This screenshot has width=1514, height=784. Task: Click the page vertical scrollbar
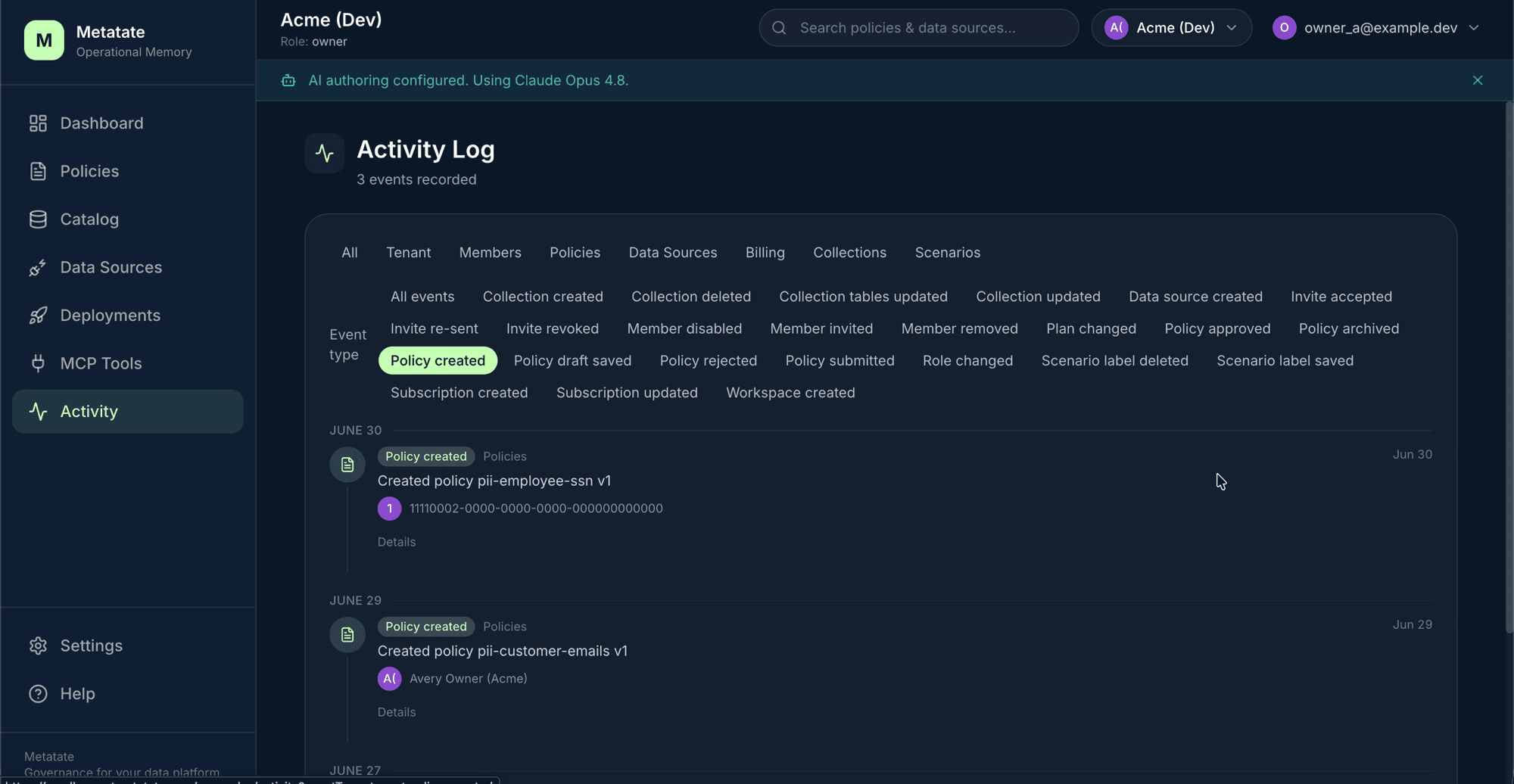point(1509,368)
